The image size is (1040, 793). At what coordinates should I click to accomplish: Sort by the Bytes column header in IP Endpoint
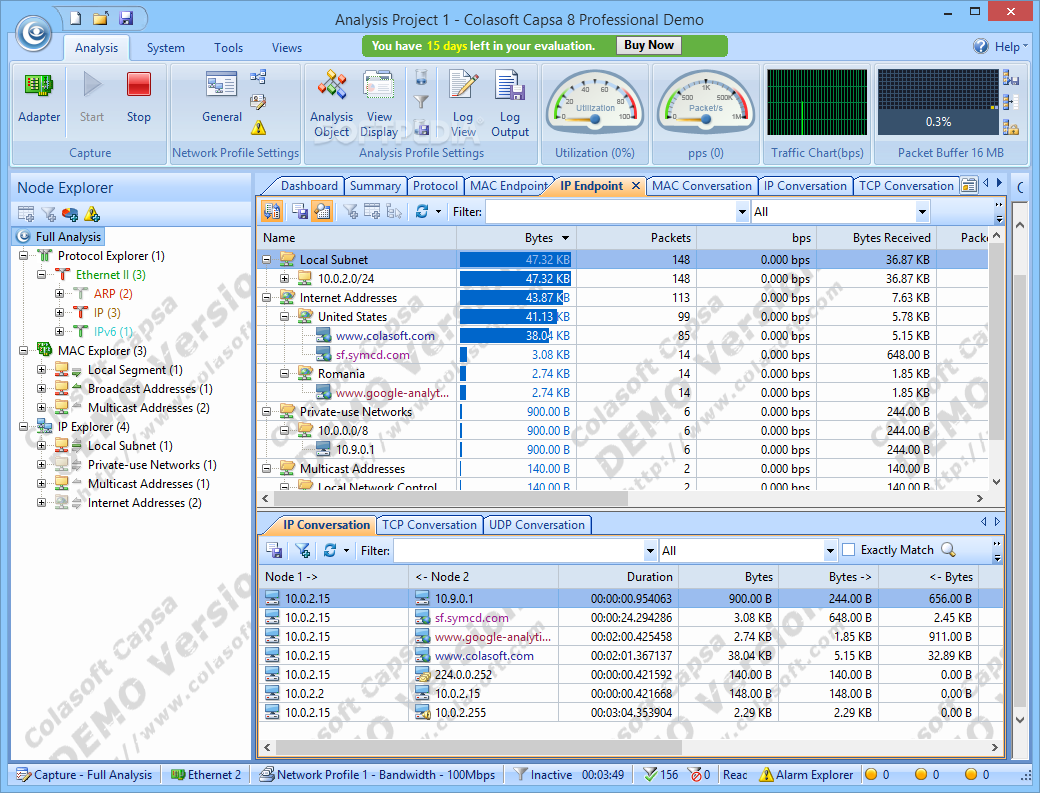[x=517, y=237]
